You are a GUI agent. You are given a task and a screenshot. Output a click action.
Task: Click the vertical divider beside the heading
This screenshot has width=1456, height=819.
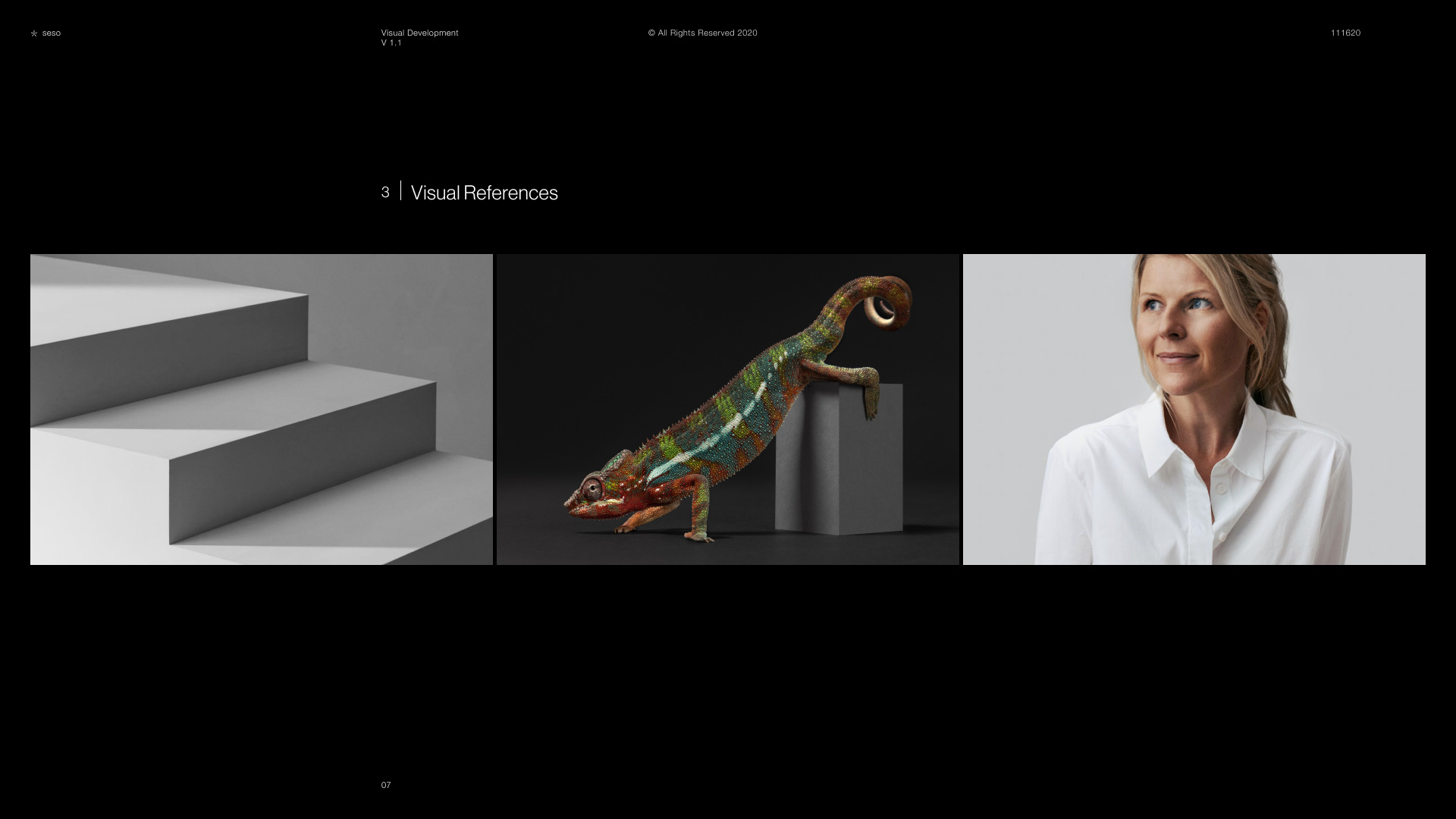(x=400, y=191)
